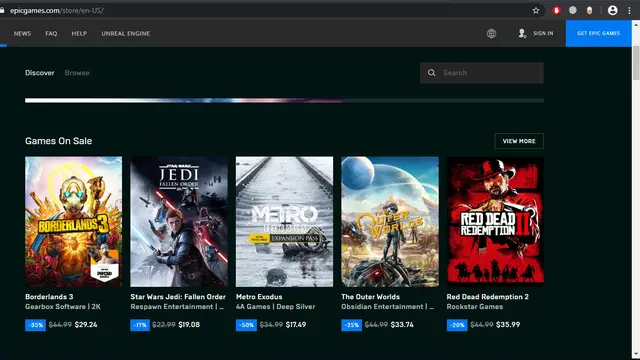640x360 pixels.
Task: Focus the store Search field
Action: [482, 73]
